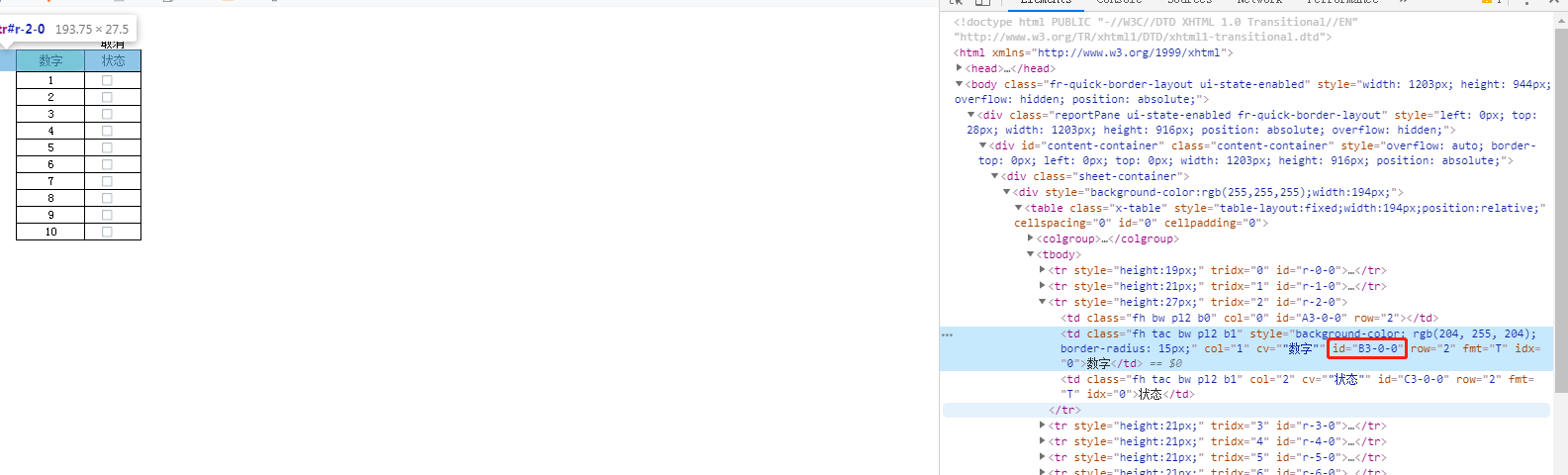1568x475 pixels.
Task: Expand the tr r-4-0 node
Action: coord(1042,441)
